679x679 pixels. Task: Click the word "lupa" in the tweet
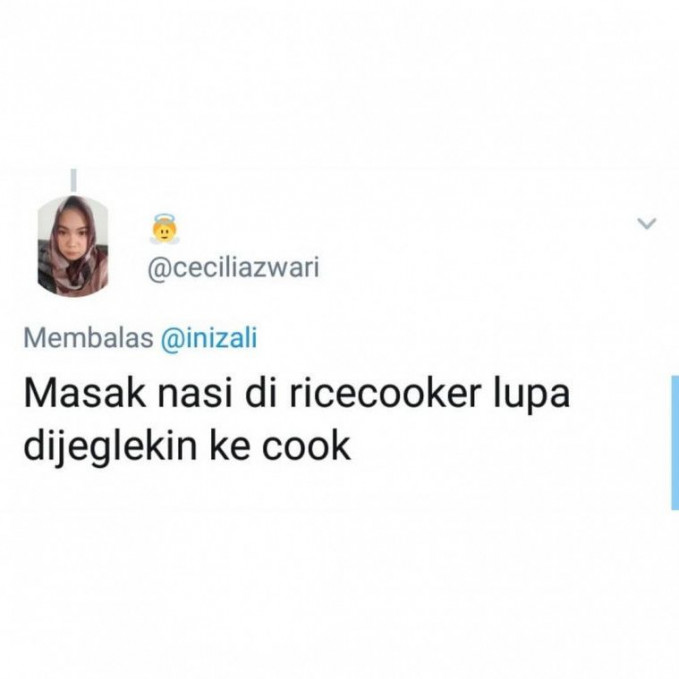coord(532,395)
